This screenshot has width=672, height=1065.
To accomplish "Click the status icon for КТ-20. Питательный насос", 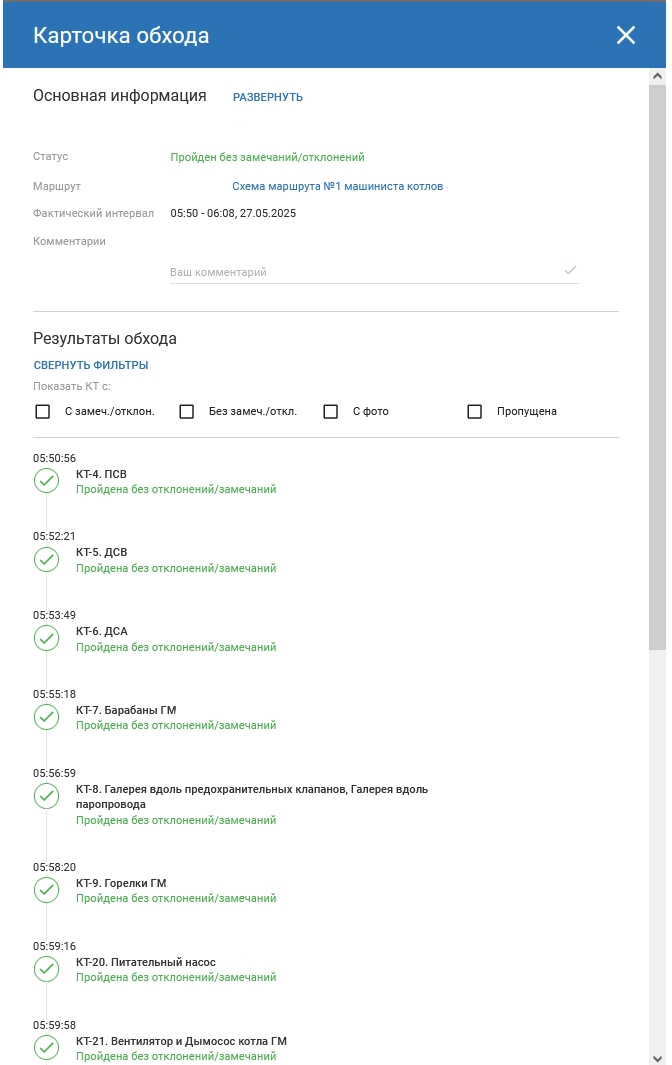I will (46, 969).
